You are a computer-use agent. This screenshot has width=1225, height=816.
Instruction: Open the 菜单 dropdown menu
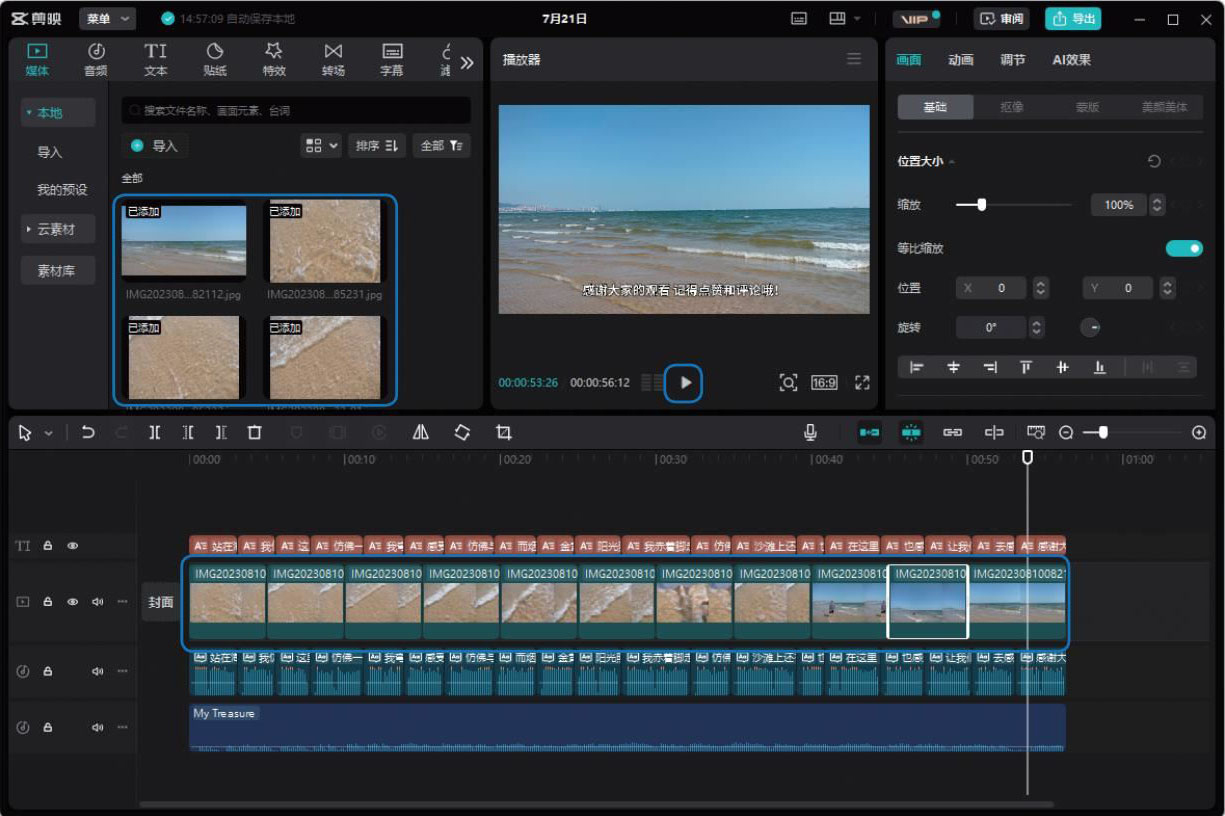[107, 19]
